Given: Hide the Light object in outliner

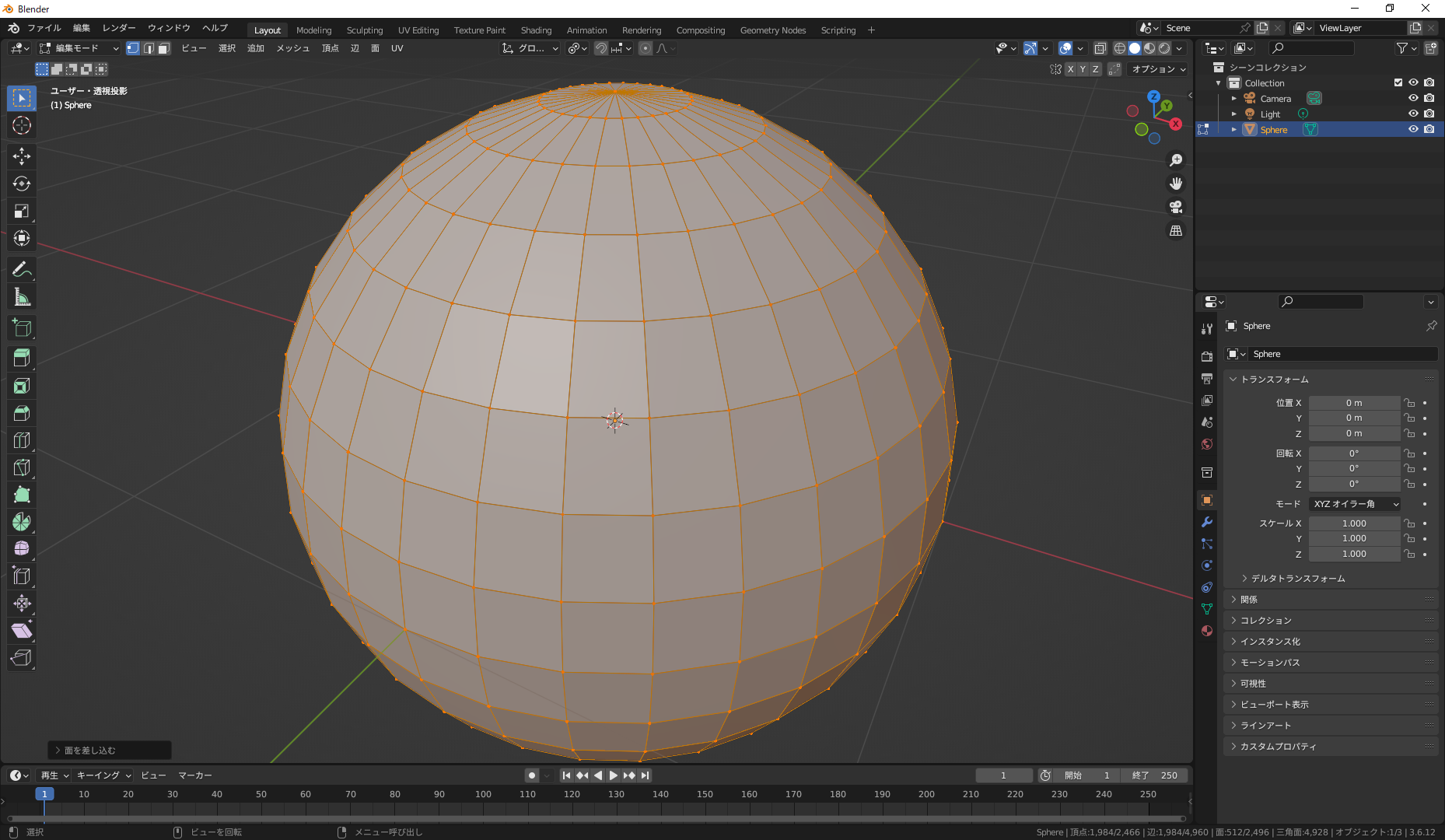Looking at the screenshot, I should pos(1413,114).
